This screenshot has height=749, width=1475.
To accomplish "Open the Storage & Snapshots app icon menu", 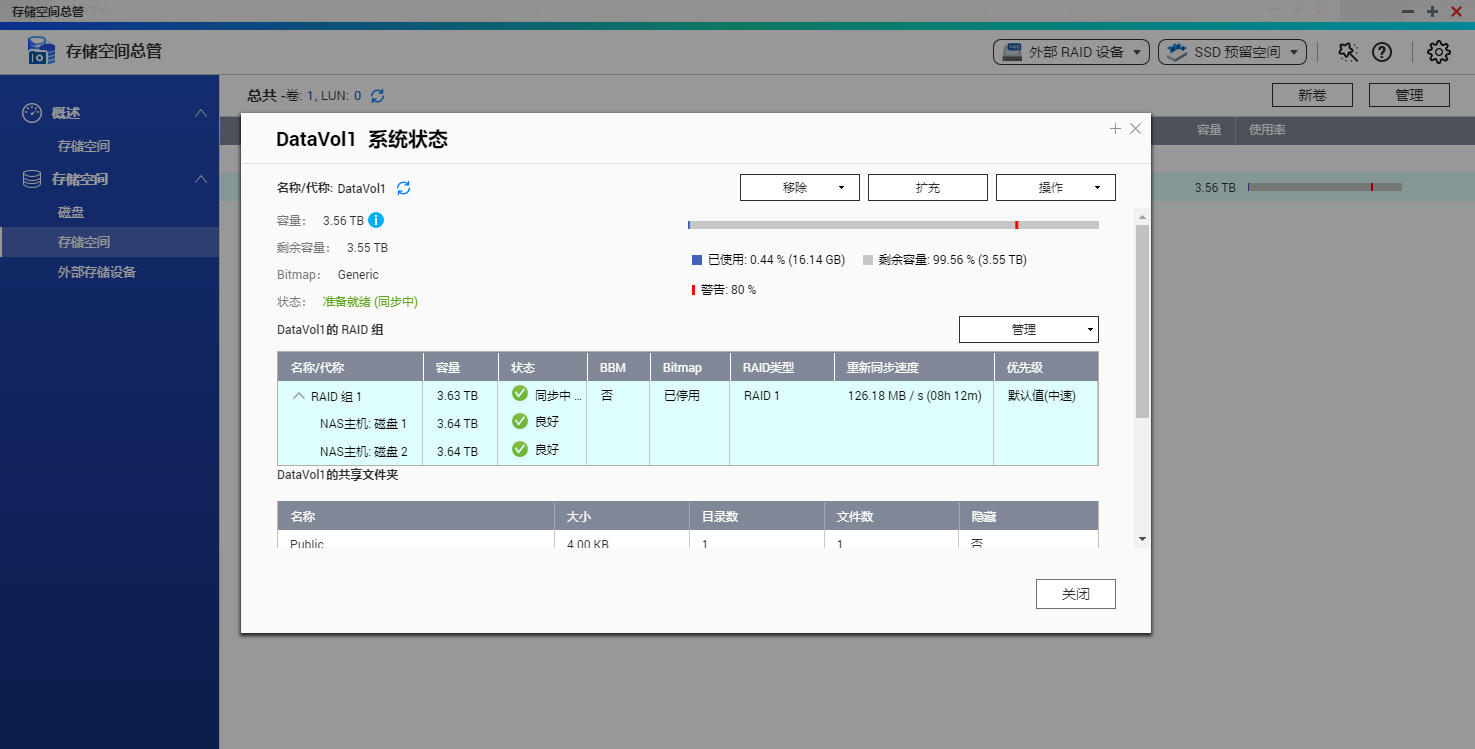I will [x=40, y=49].
